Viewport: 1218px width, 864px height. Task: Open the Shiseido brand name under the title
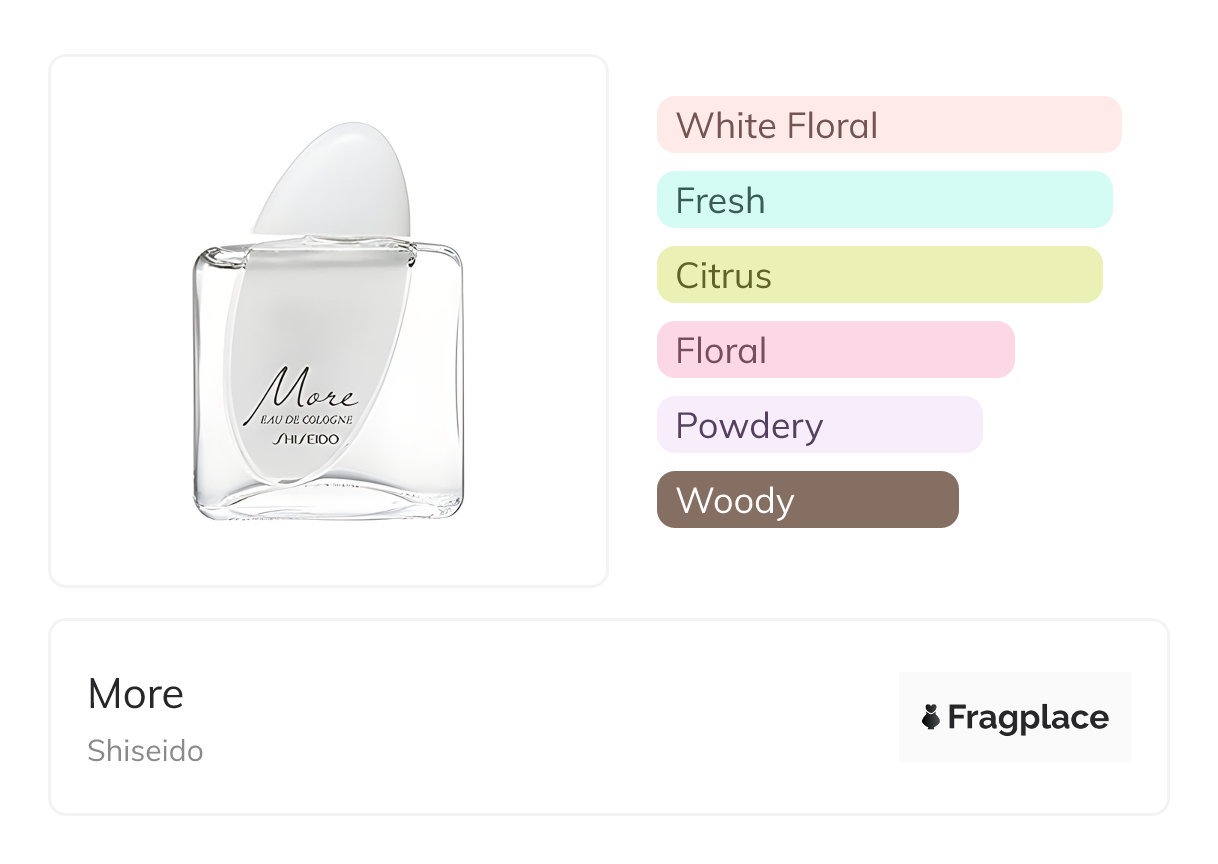tap(145, 751)
